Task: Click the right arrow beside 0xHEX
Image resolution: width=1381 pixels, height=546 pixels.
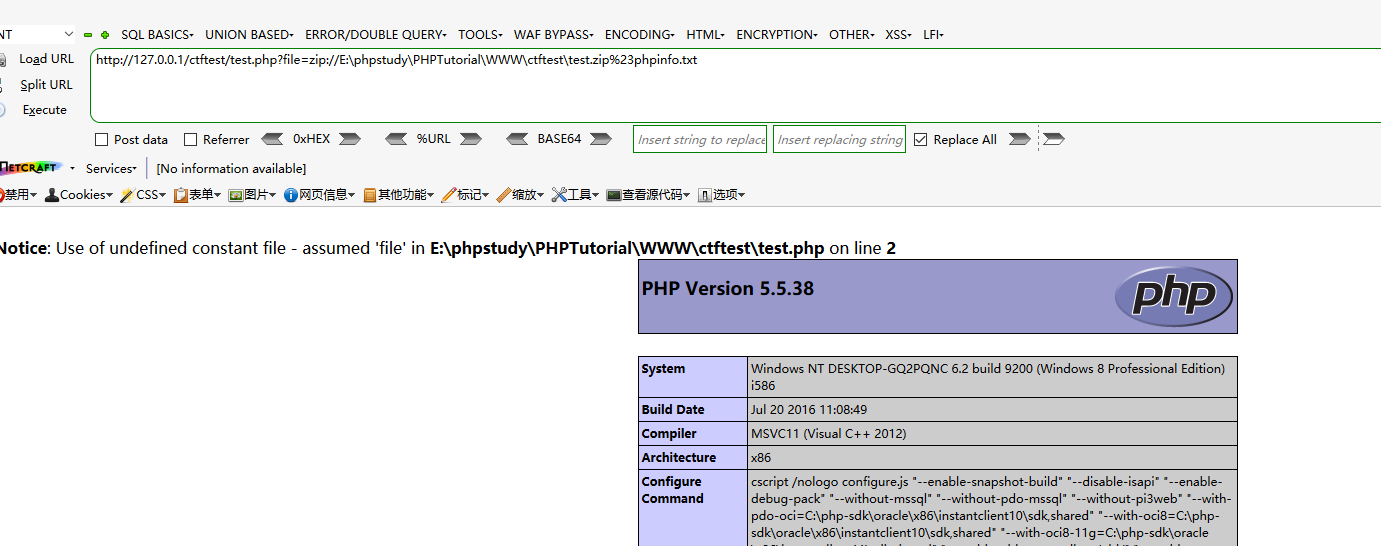Action: (351, 139)
